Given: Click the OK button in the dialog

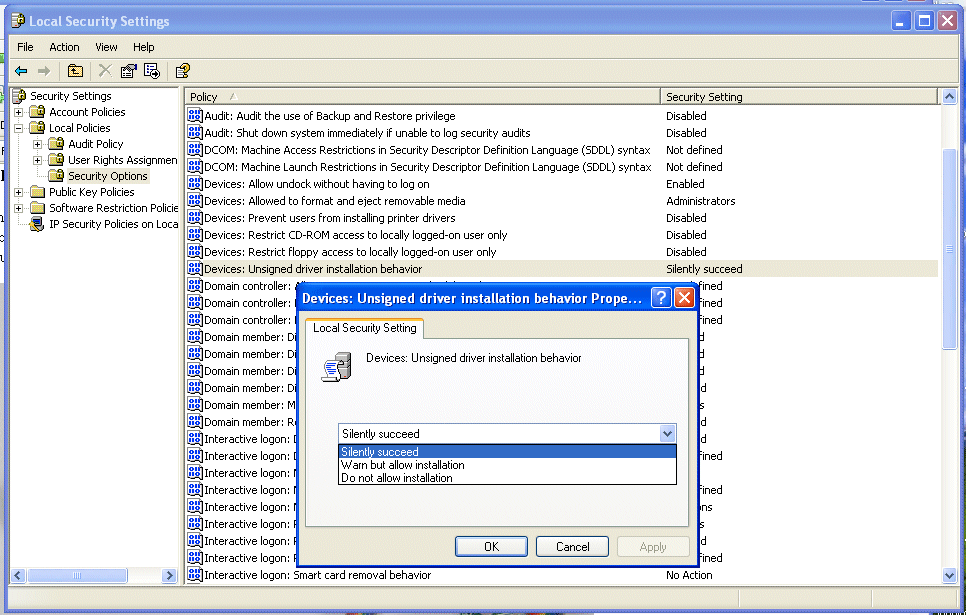Looking at the screenshot, I should [x=491, y=546].
